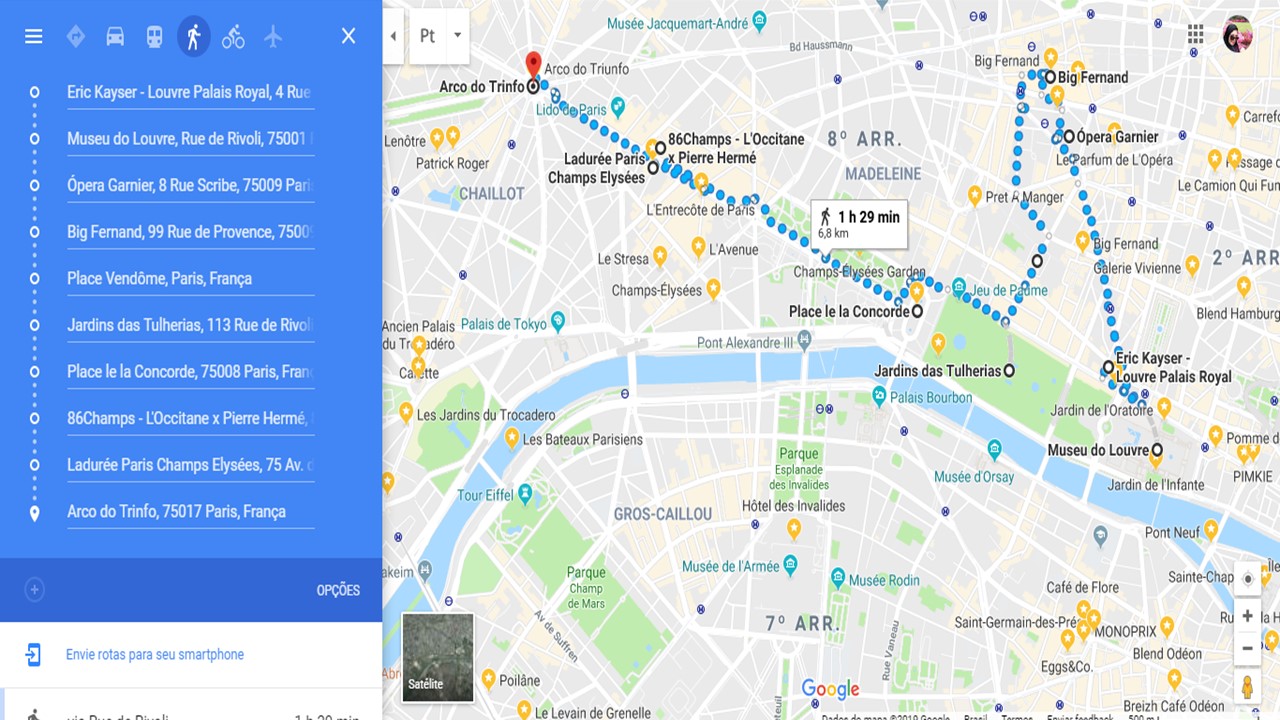The height and width of the screenshot is (720, 1280).
Task: Choose the cycling travel mode
Action: pyautogui.click(x=233, y=37)
